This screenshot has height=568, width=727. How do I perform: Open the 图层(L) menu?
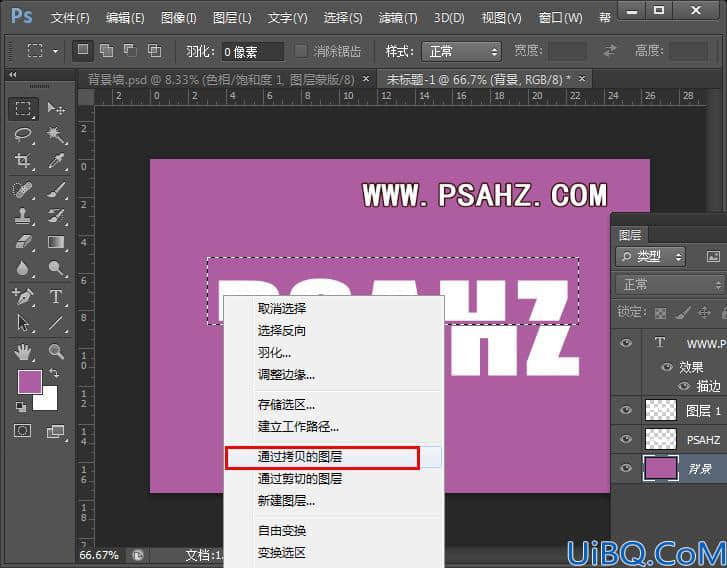(x=232, y=18)
